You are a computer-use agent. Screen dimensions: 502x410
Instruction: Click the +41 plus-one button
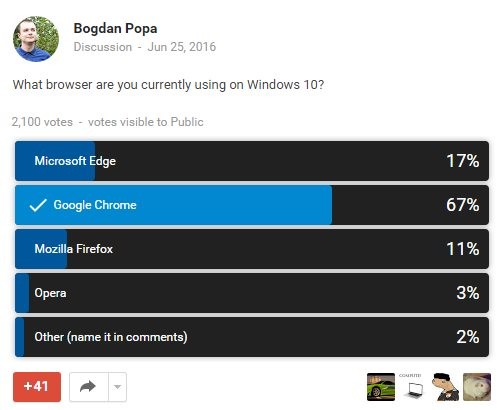(x=37, y=387)
